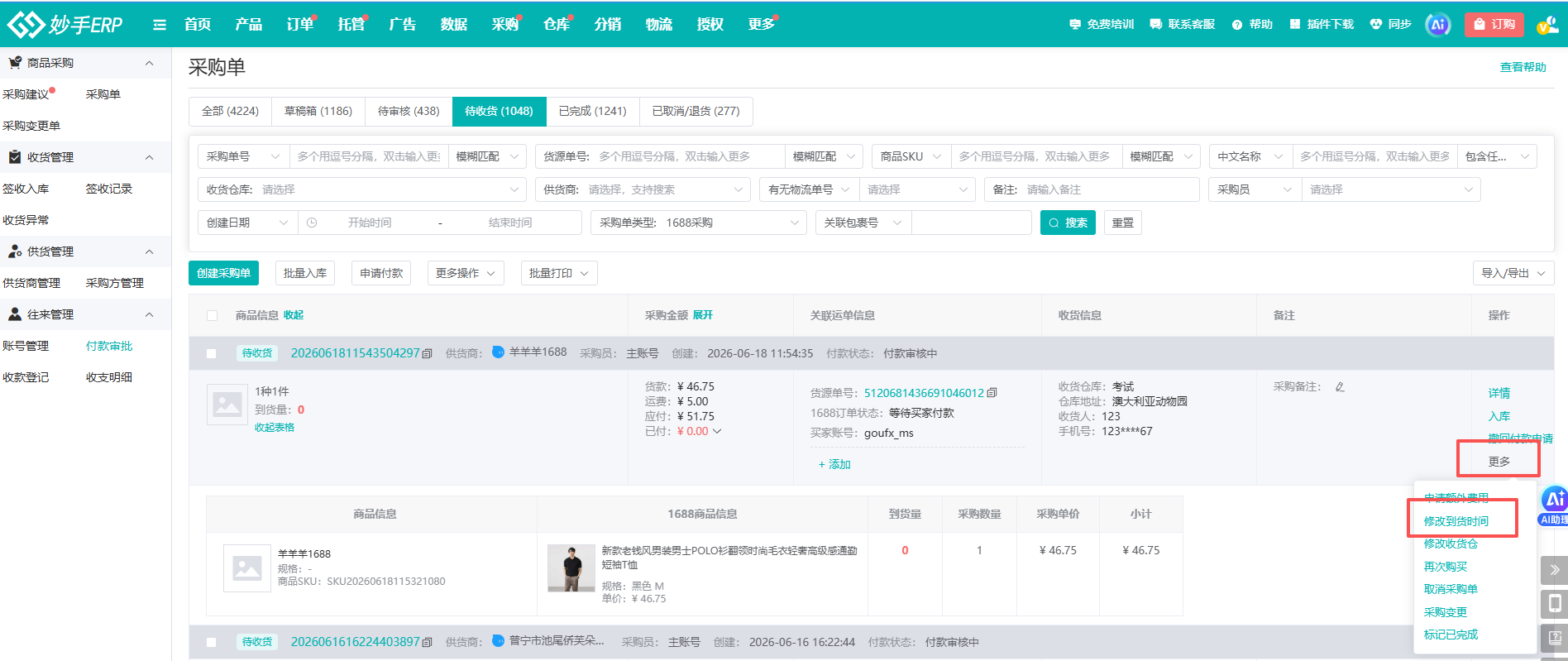Switch to the 草稿箱 (1186) tab

(318, 111)
